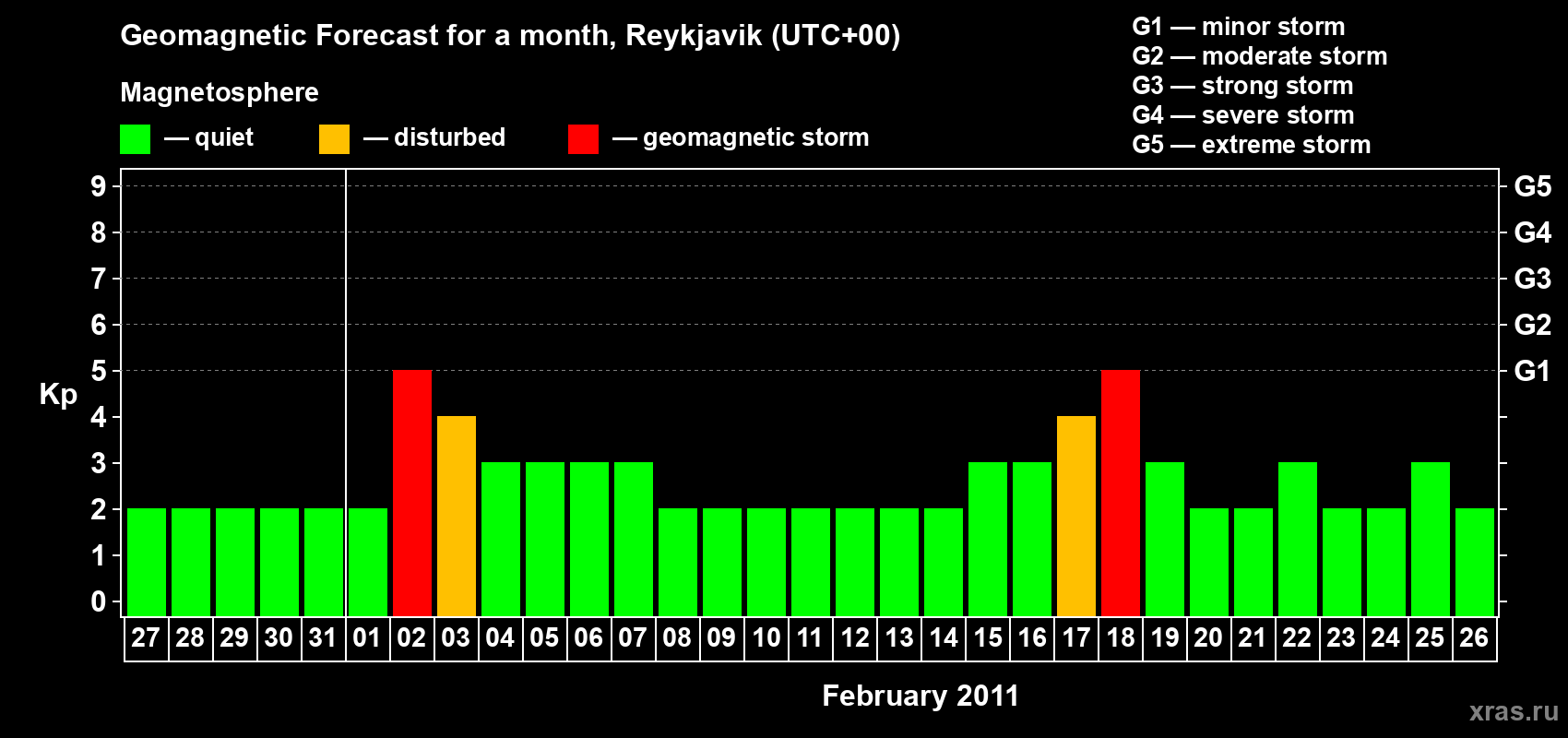Click date label 23 on the axis
This screenshot has width=1568, height=738.
click(1341, 638)
